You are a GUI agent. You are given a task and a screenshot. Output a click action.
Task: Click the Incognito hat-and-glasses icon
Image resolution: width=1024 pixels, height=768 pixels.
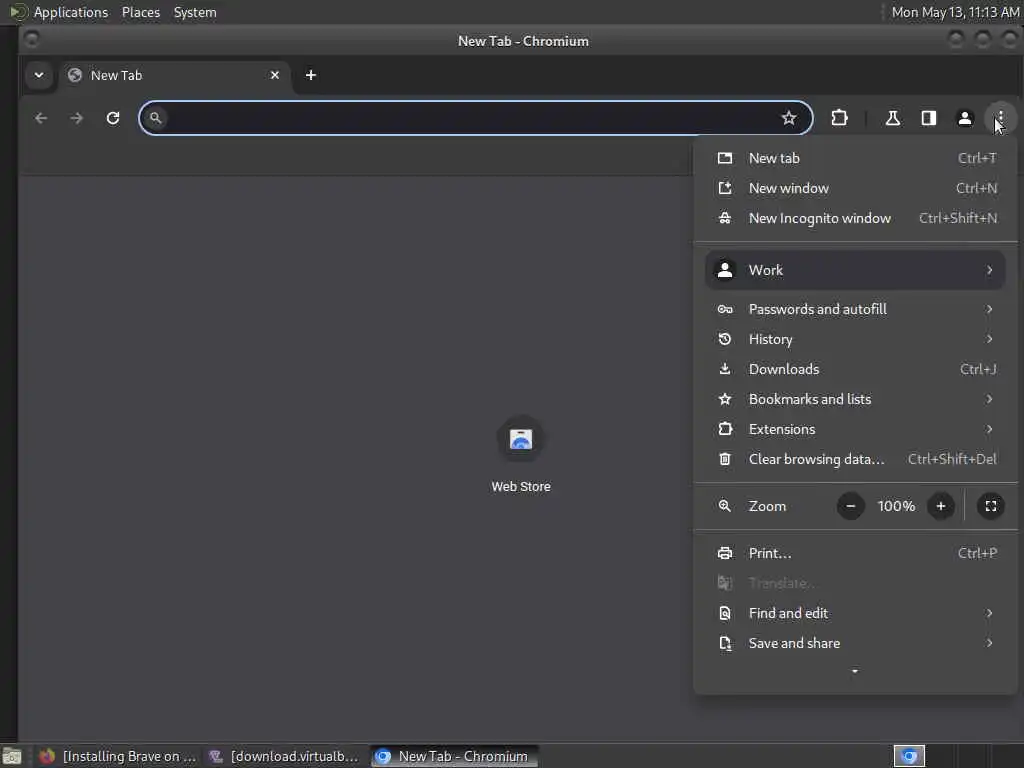[725, 218]
